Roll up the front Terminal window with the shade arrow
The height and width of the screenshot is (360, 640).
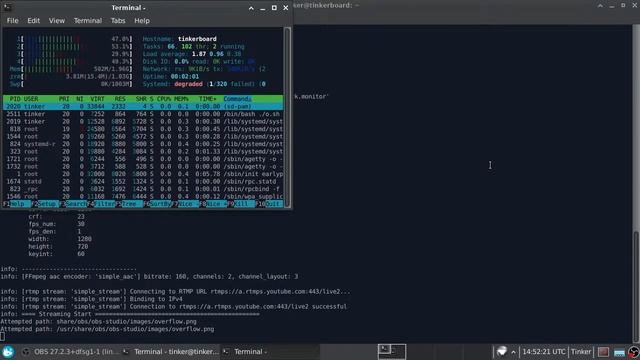[251, 8]
